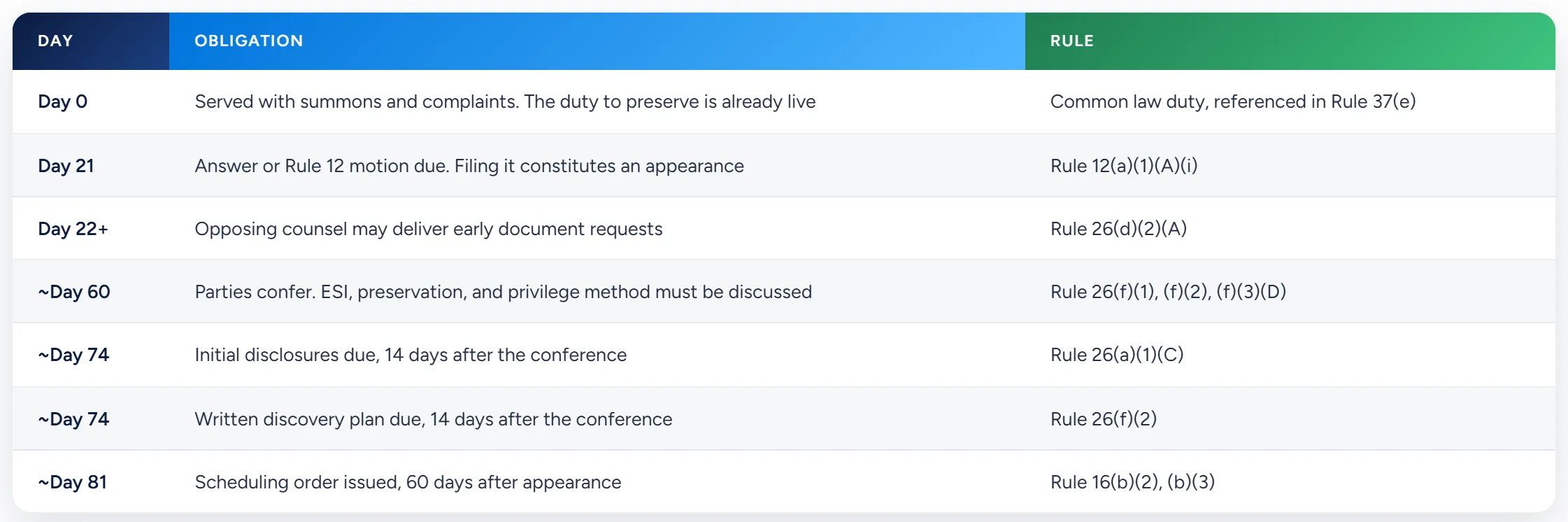Image resolution: width=1568 pixels, height=522 pixels.
Task: Click 'Parties confer. ESI, preservation' obligation text
Action: [x=330, y=292]
